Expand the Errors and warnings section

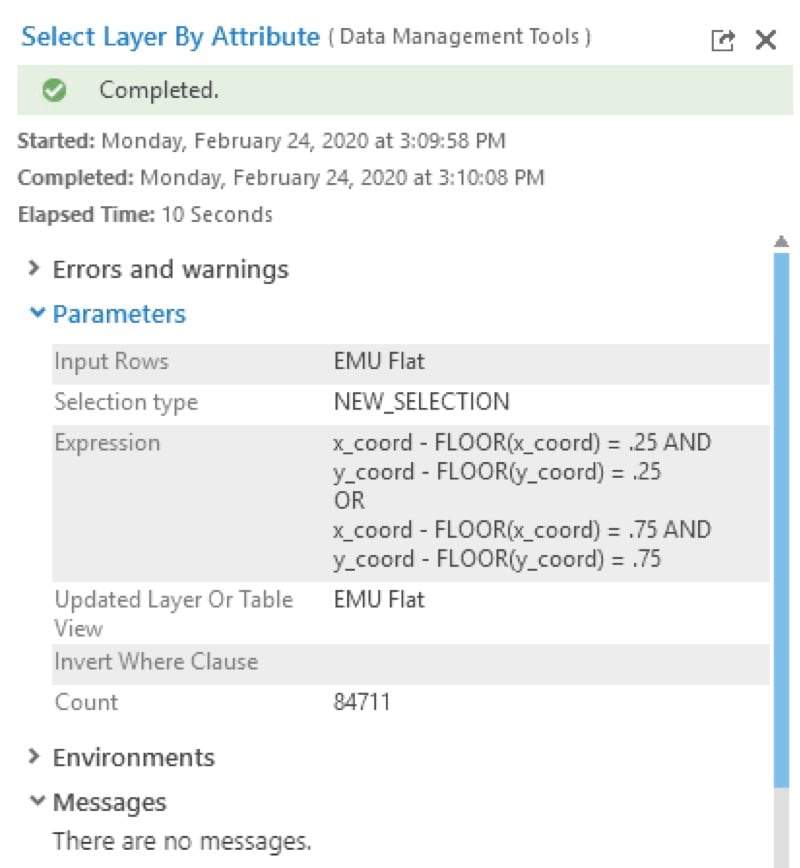[x=35, y=269]
